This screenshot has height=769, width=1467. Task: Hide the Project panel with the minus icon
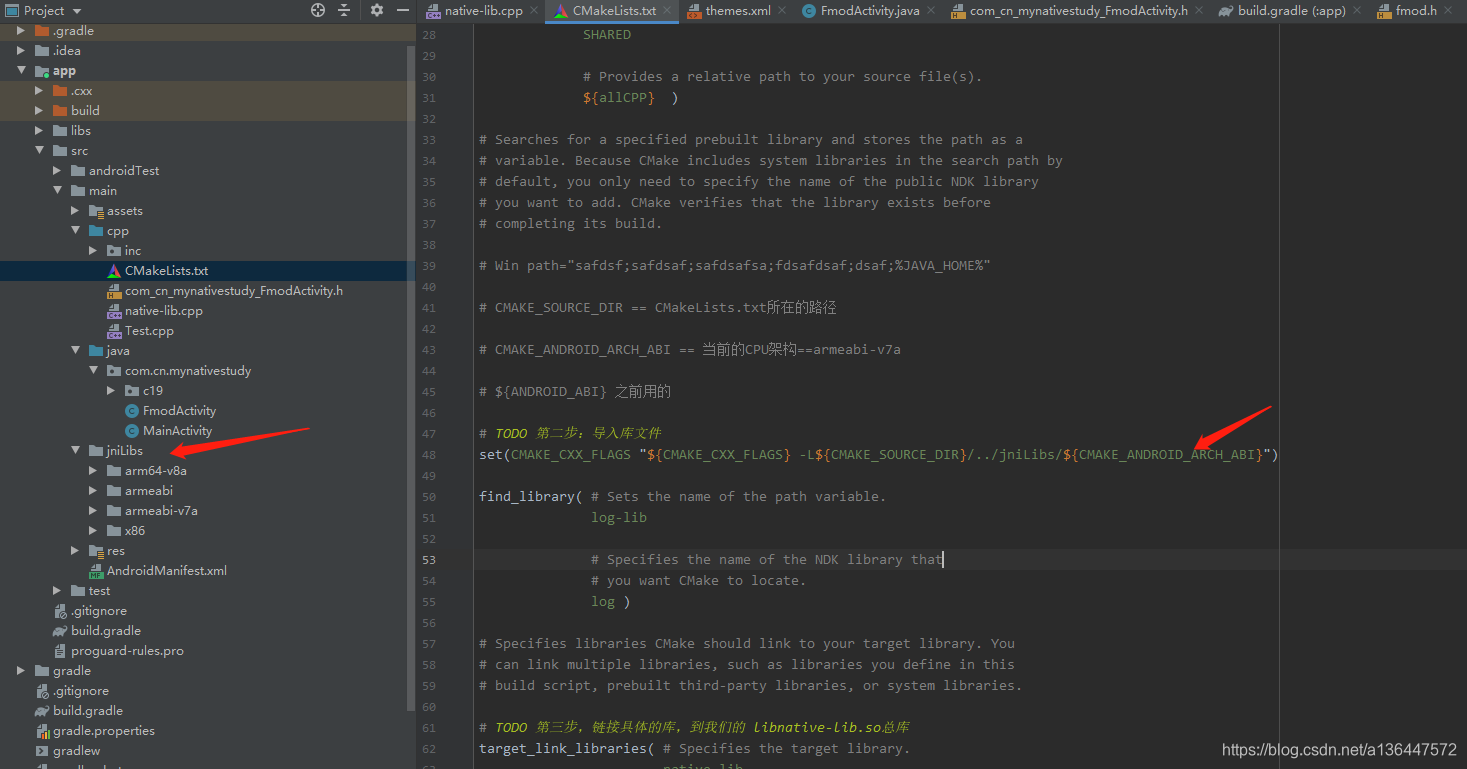pyautogui.click(x=402, y=10)
